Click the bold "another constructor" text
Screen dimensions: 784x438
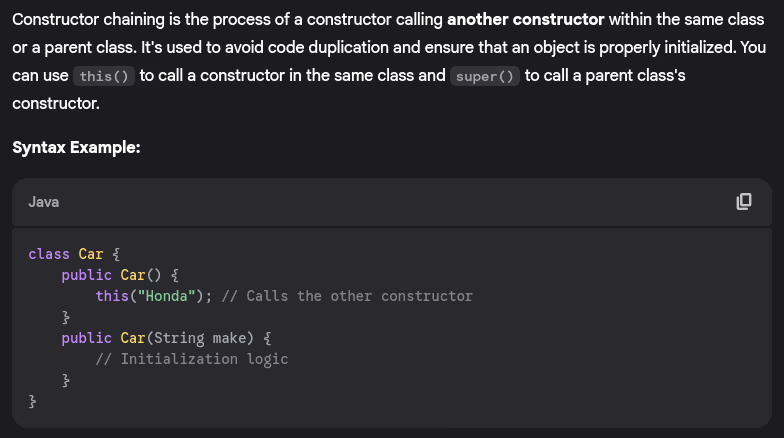[x=526, y=20]
